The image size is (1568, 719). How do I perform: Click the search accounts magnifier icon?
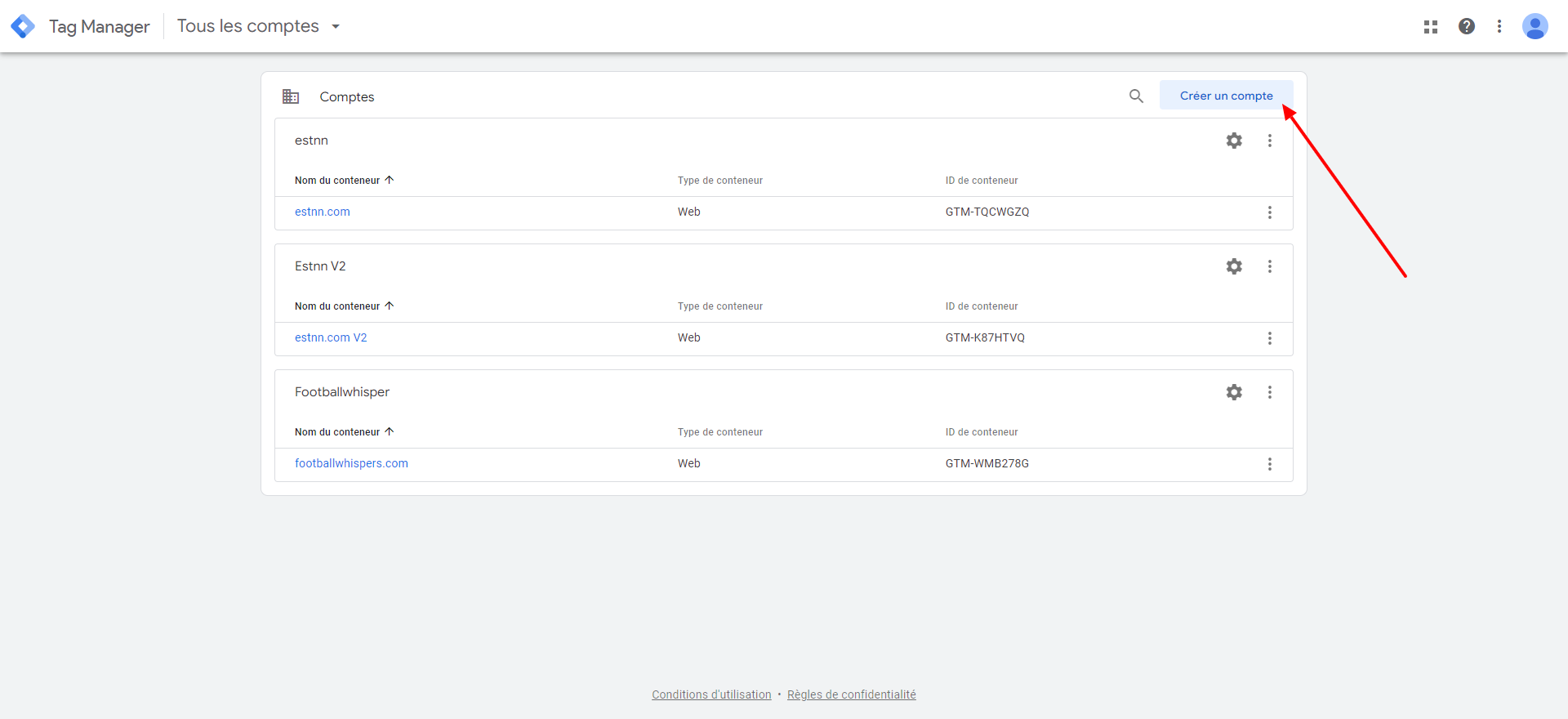1136,96
